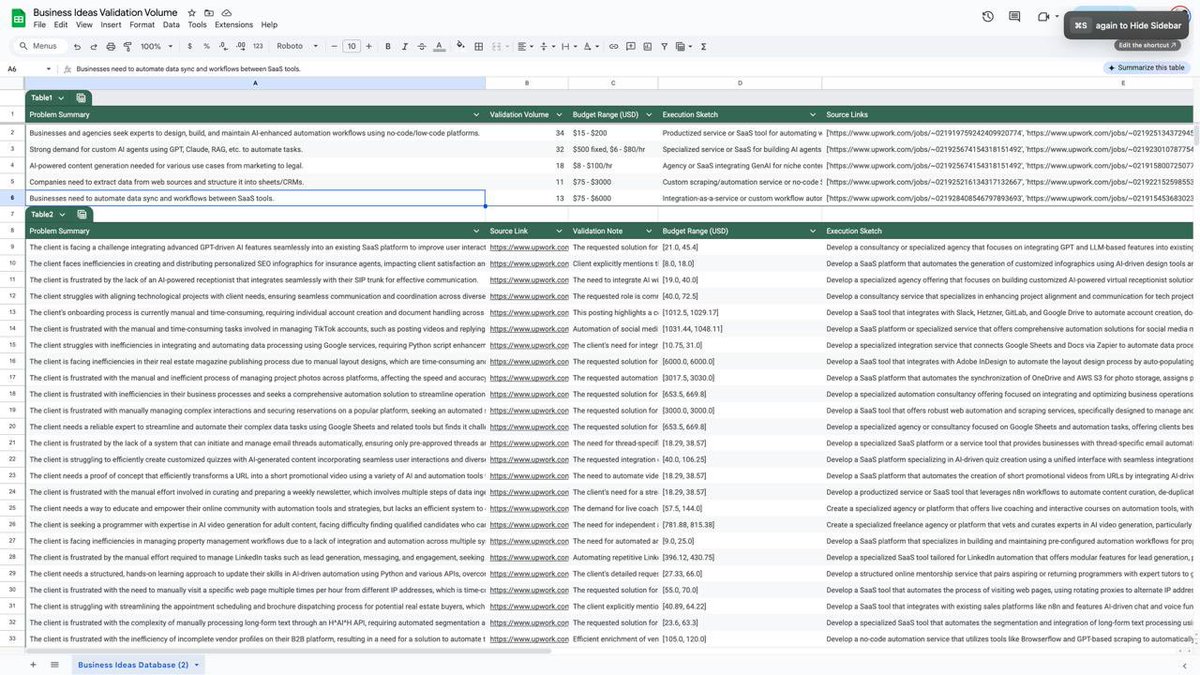Decrease decimal places
The width and height of the screenshot is (1200, 675).
pyautogui.click(x=223, y=46)
